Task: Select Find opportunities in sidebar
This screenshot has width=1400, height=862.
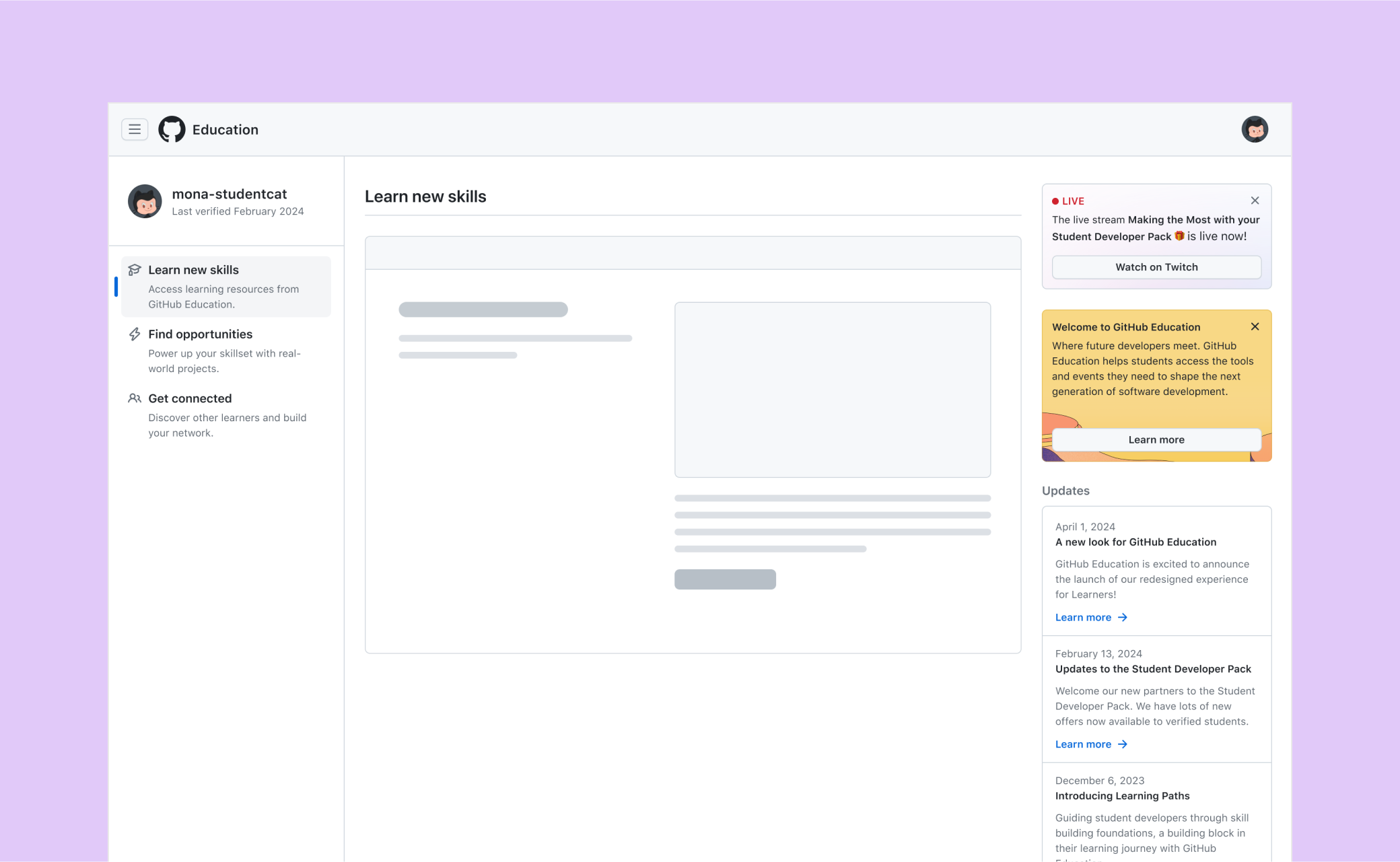Action: pos(226,351)
